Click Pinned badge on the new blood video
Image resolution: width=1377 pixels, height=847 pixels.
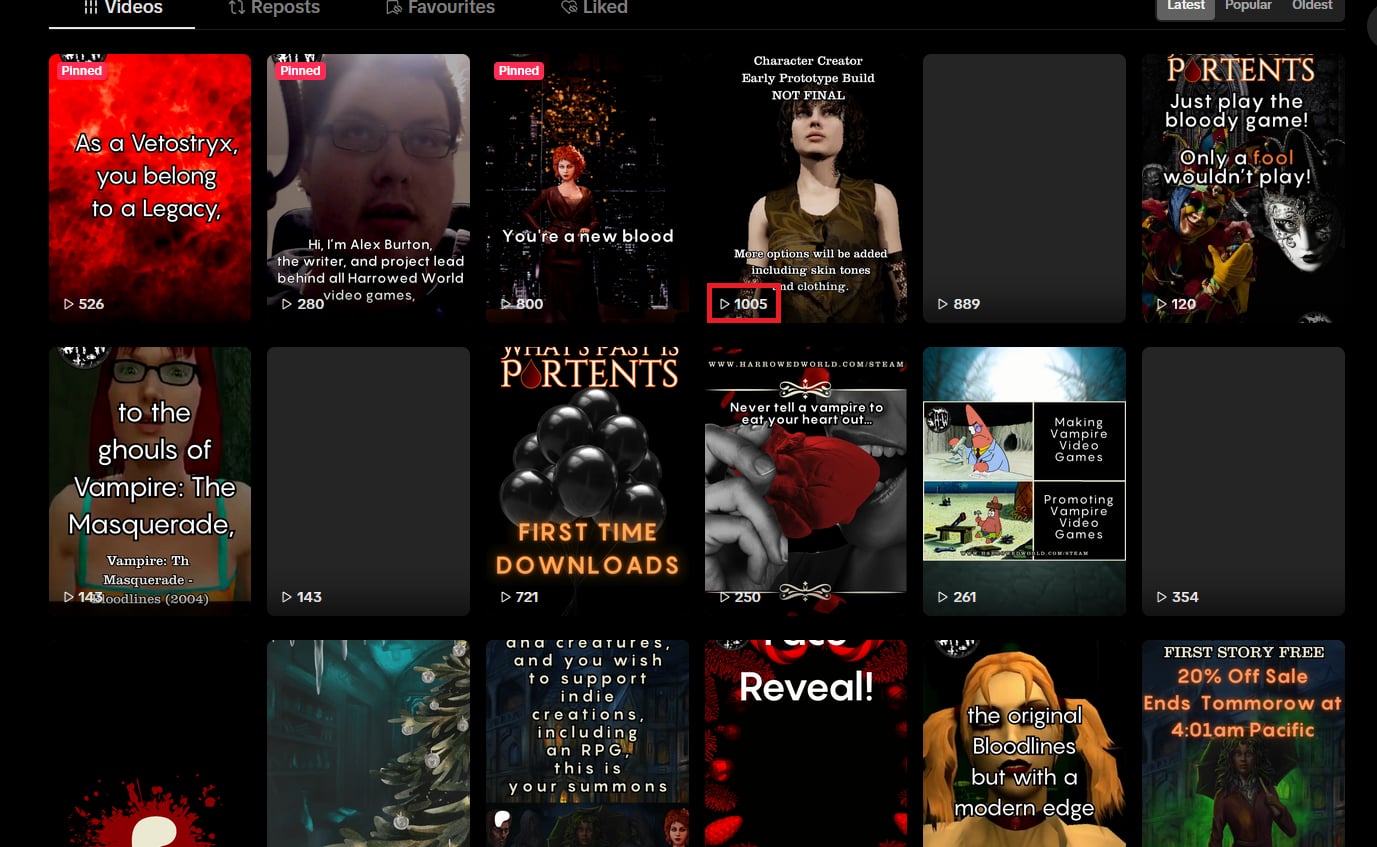[519, 71]
